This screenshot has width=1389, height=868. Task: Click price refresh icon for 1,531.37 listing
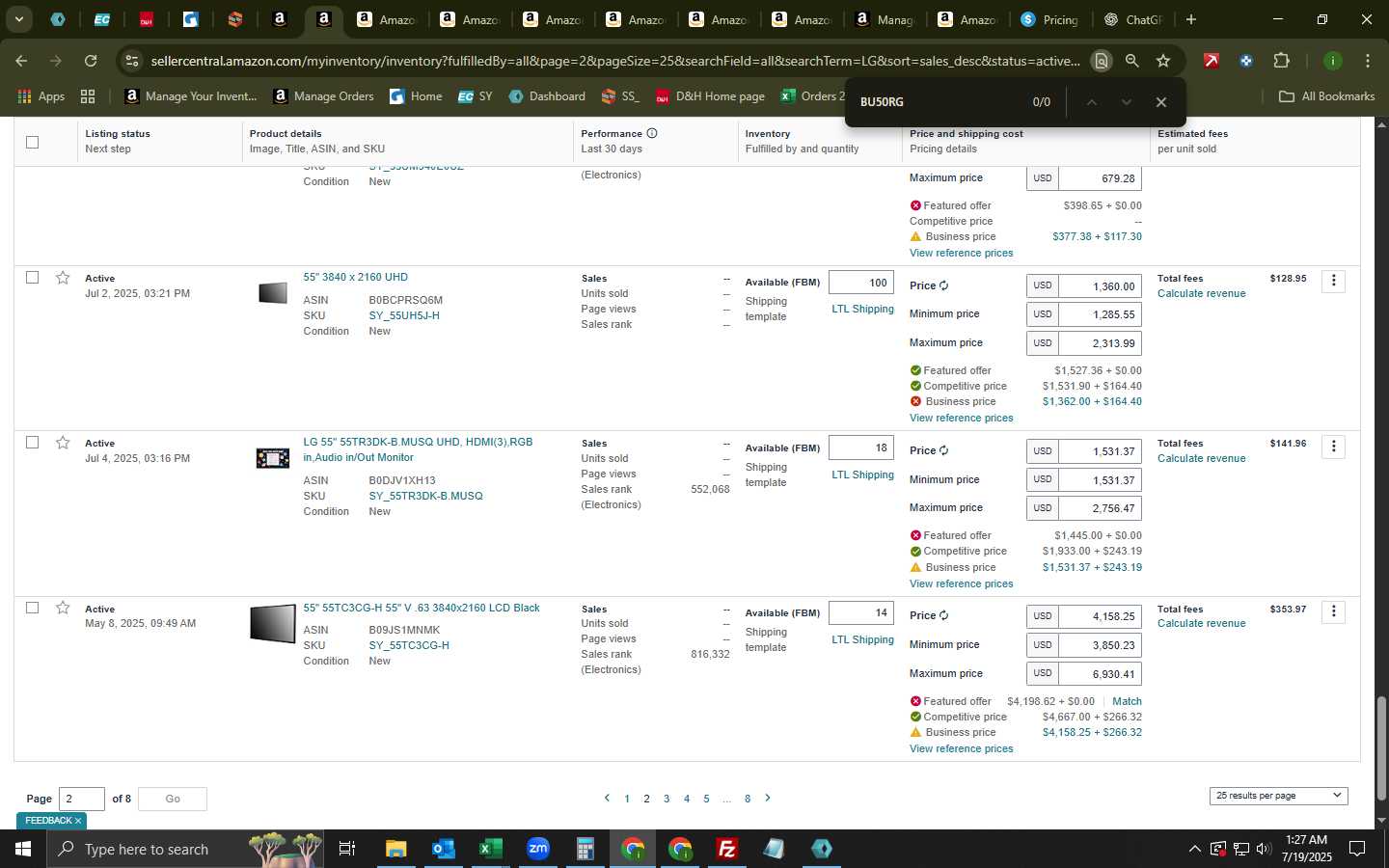coord(943,450)
